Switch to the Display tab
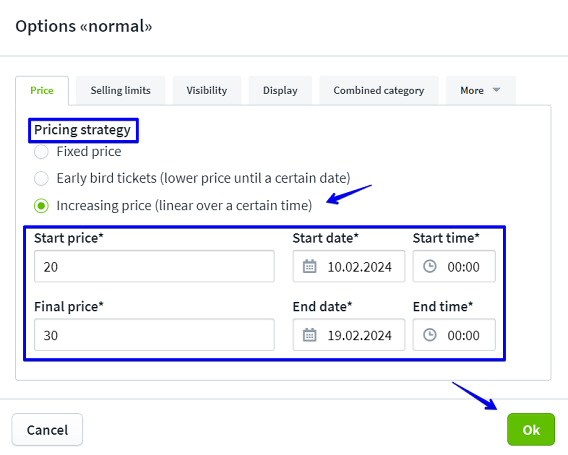568x455 pixels. [280, 90]
